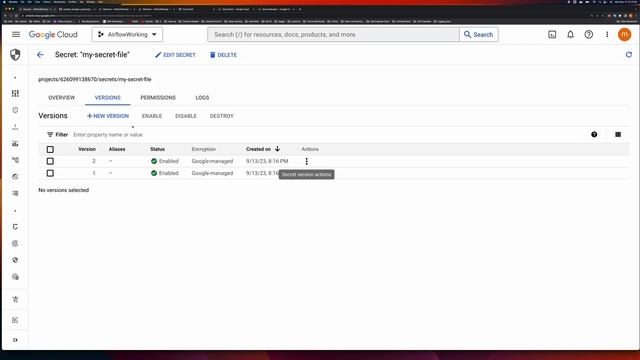Switch to the Overview tab

[62, 98]
